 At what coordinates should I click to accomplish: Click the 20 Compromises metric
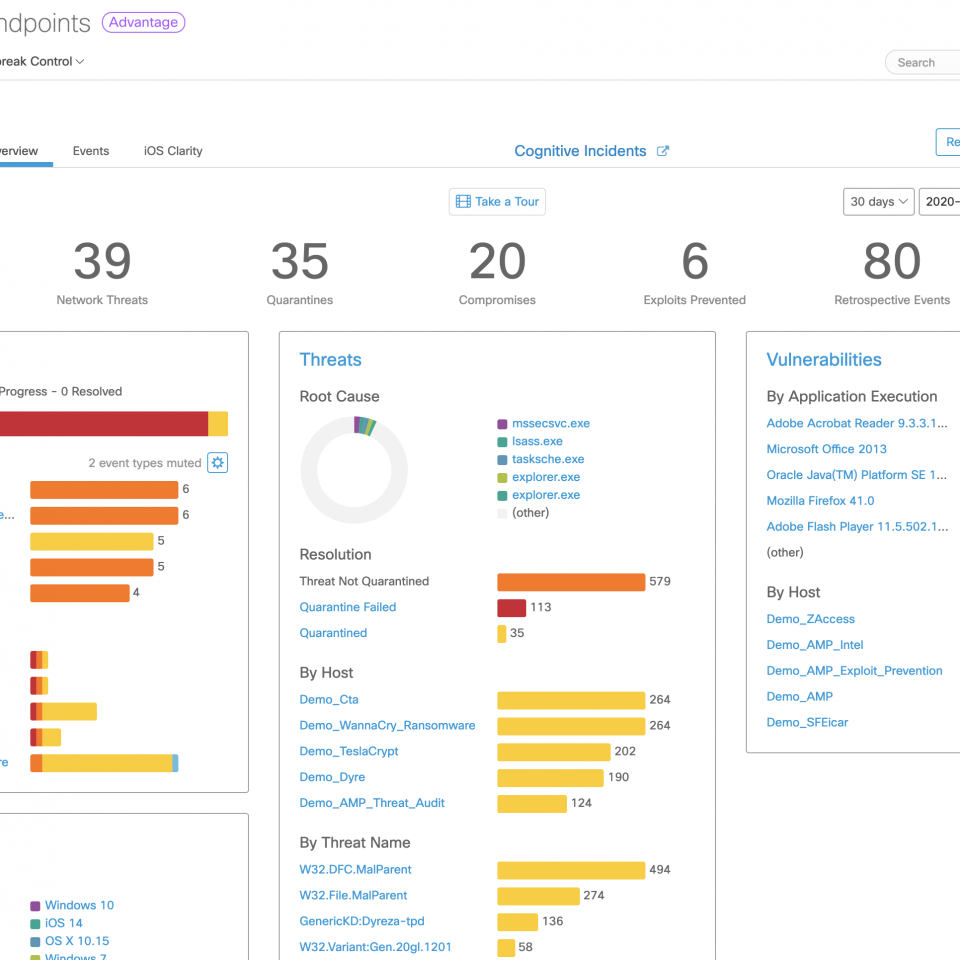pyautogui.click(x=497, y=272)
